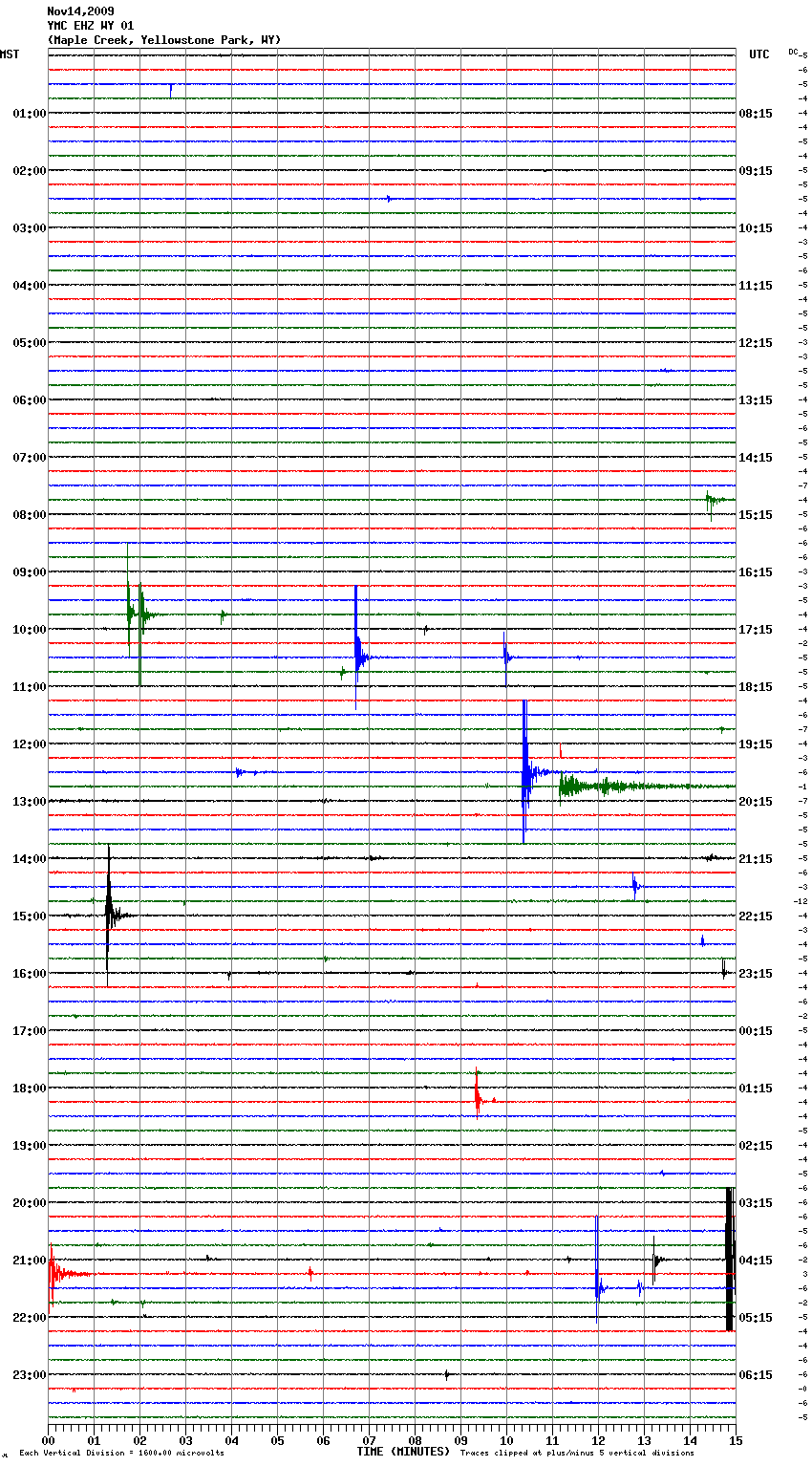Click the 12:15 UTC row label
812x1466 pixels.
[756, 343]
